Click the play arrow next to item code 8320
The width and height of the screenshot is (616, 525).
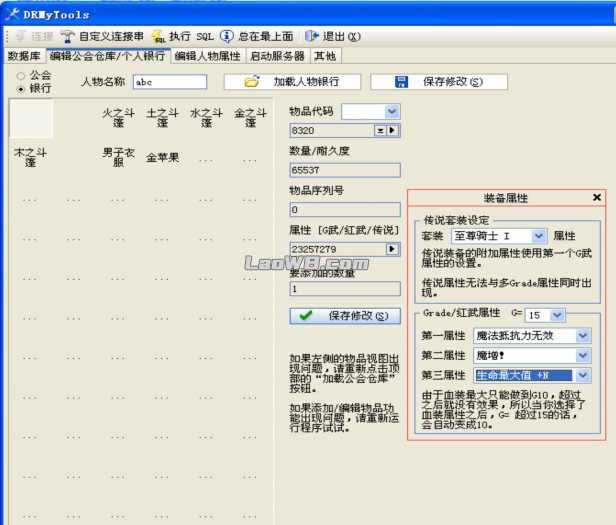point(393,131)
